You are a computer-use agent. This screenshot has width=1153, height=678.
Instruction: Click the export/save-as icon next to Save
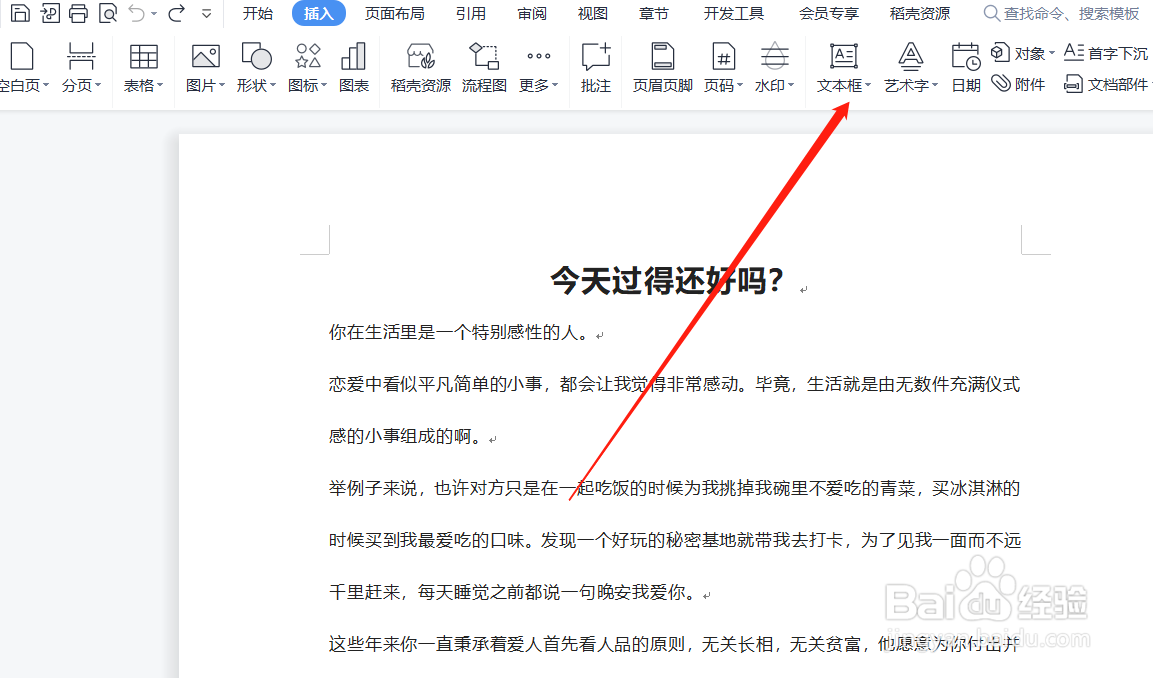click(49, 13)
